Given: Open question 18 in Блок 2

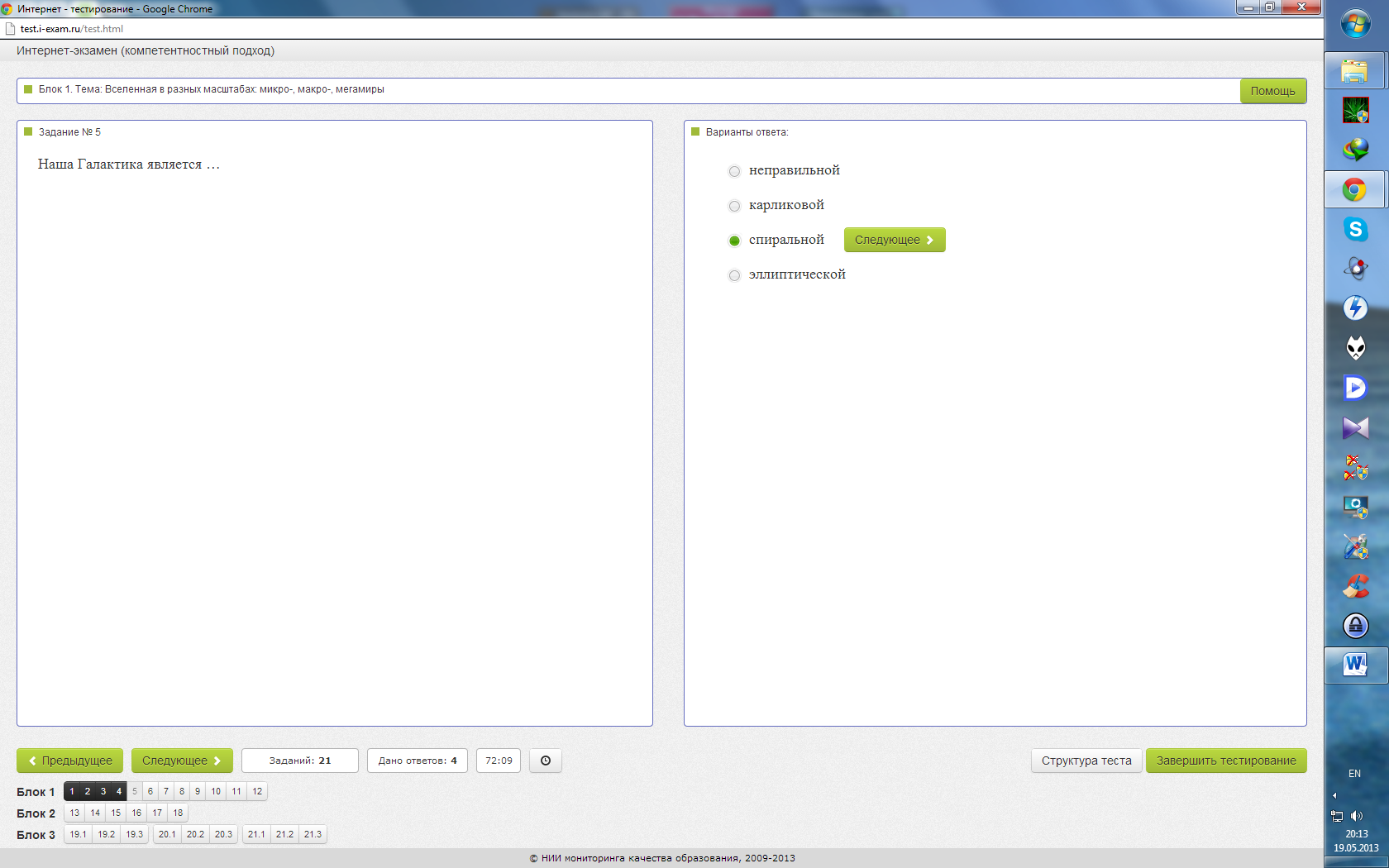Looking at the screenshot, I should pos(178,813).
